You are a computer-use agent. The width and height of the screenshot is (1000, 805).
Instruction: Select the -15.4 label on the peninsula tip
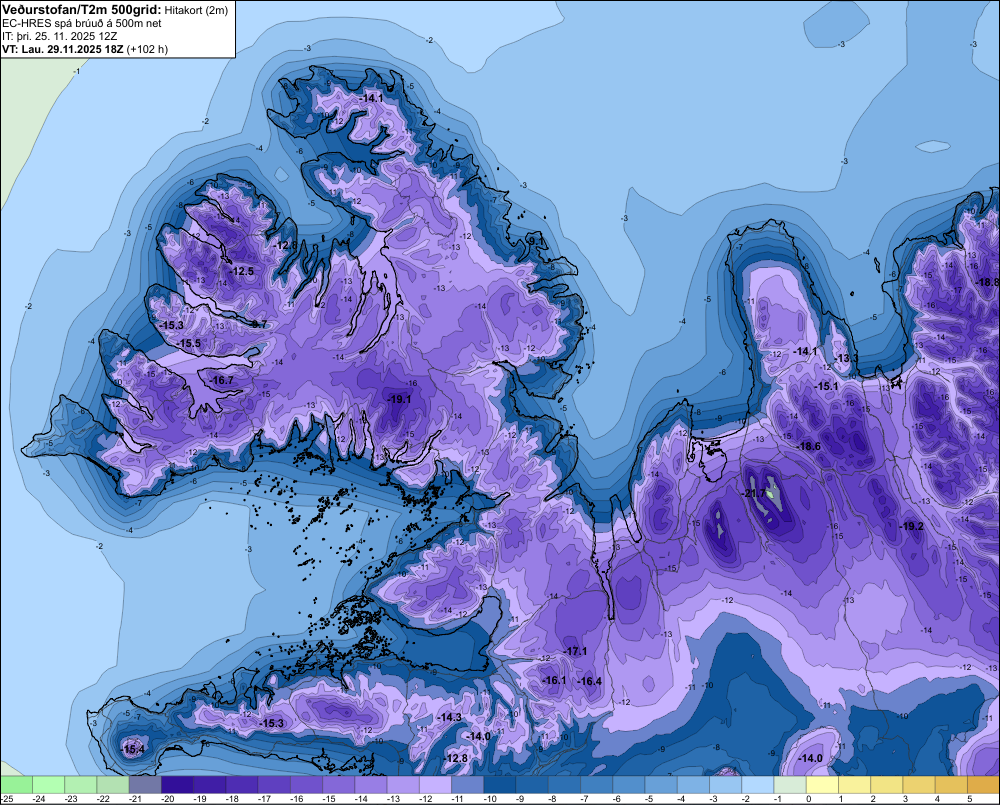[x=133, y=749]
